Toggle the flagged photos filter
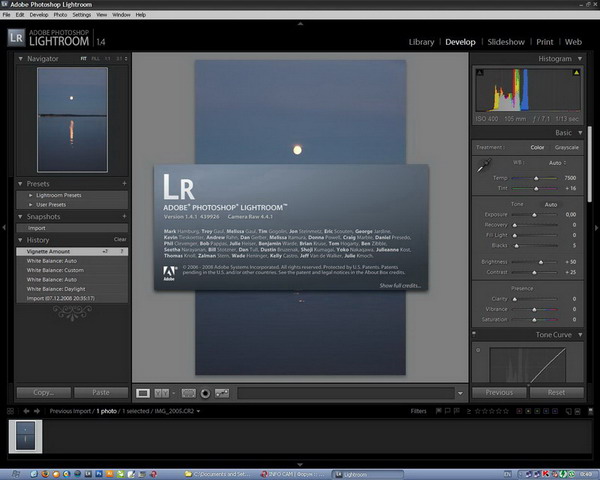 coord(439,411)
